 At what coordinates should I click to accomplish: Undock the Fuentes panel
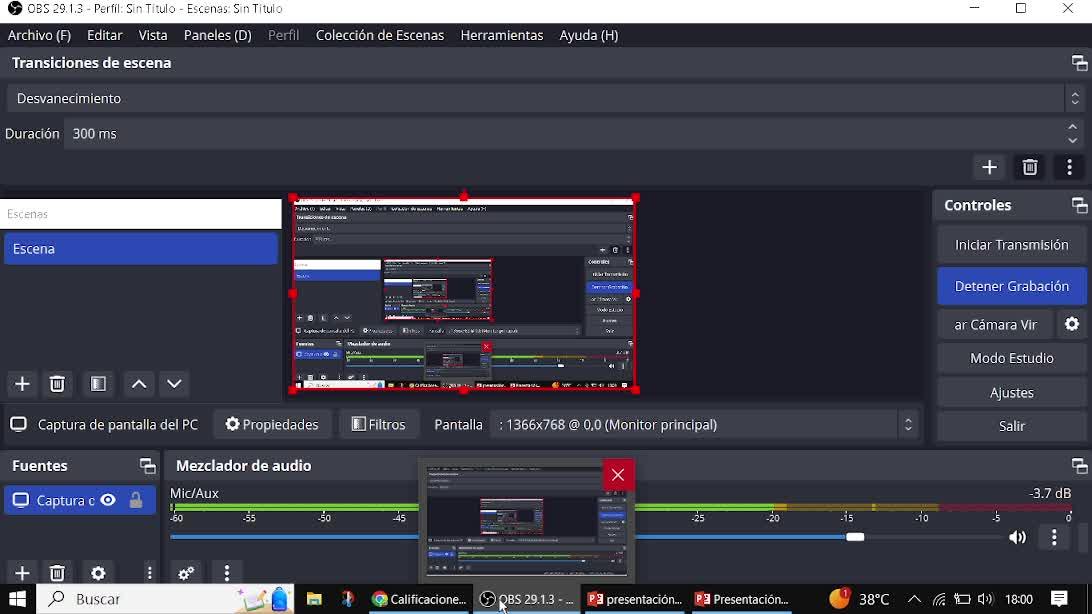[148, 466]
